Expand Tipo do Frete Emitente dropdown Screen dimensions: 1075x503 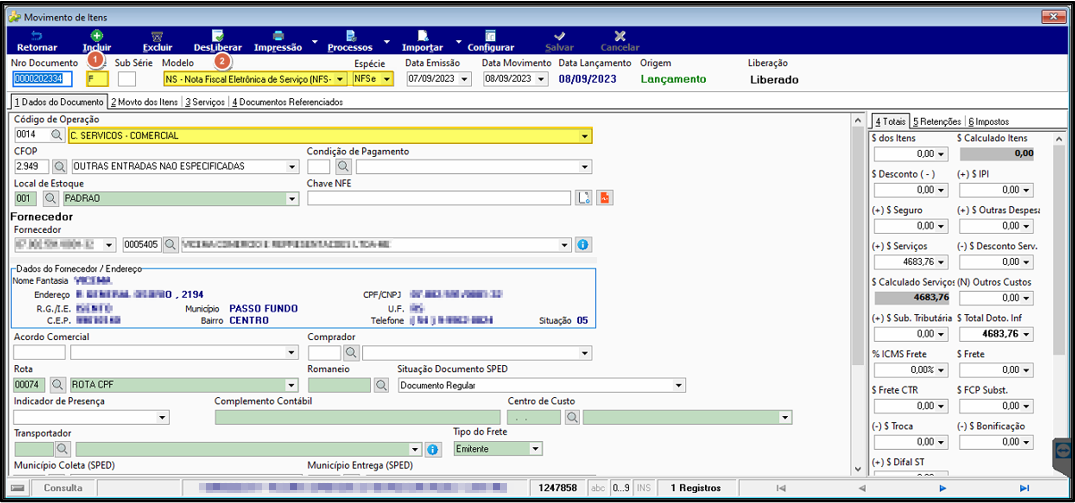tap(536, 450)
